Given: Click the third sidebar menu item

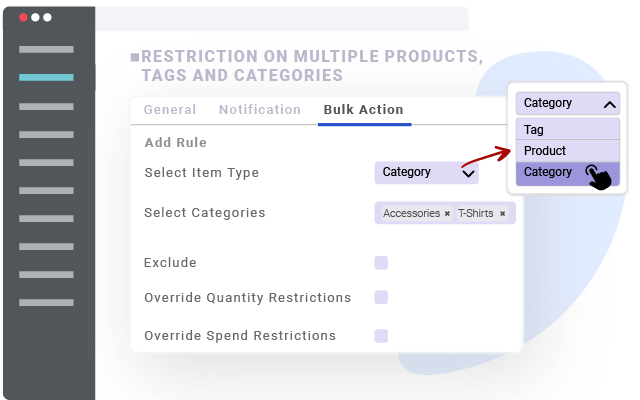Looking at the screenshot, I should pyautogui.click(x=46, y=106).
